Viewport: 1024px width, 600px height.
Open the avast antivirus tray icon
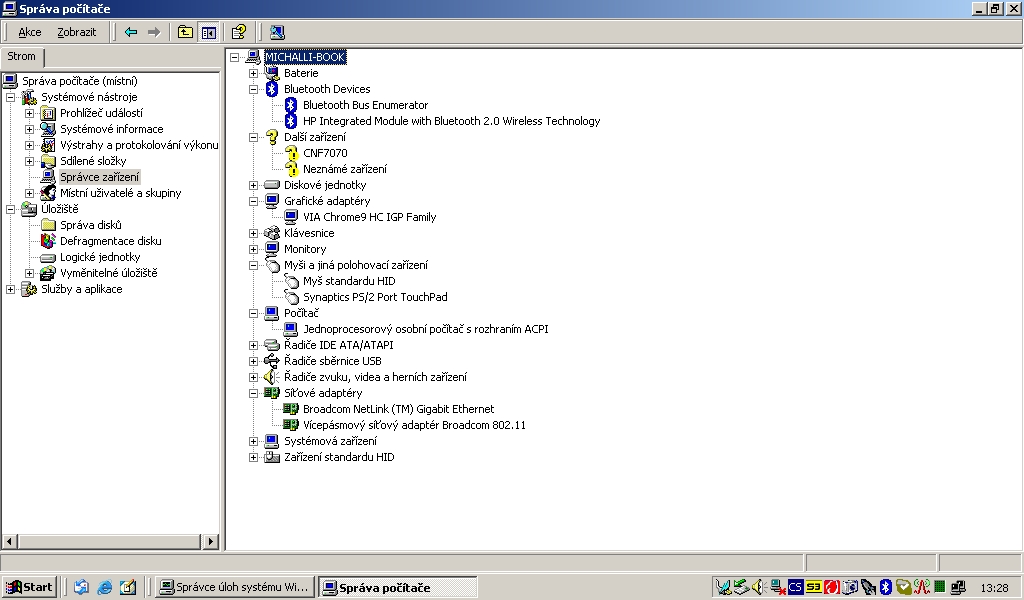point(831,587)
